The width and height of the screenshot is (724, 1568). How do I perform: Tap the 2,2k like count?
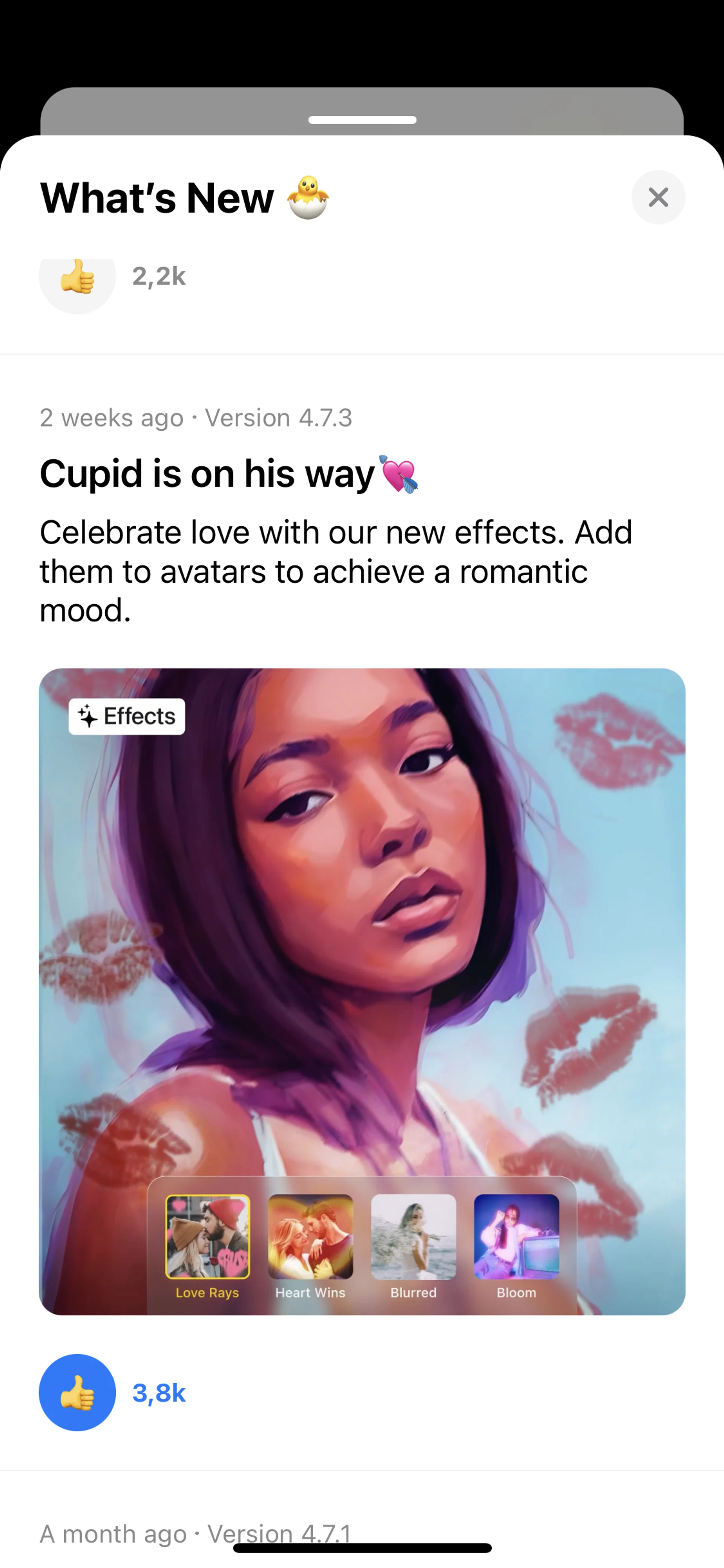coord(159,276)
